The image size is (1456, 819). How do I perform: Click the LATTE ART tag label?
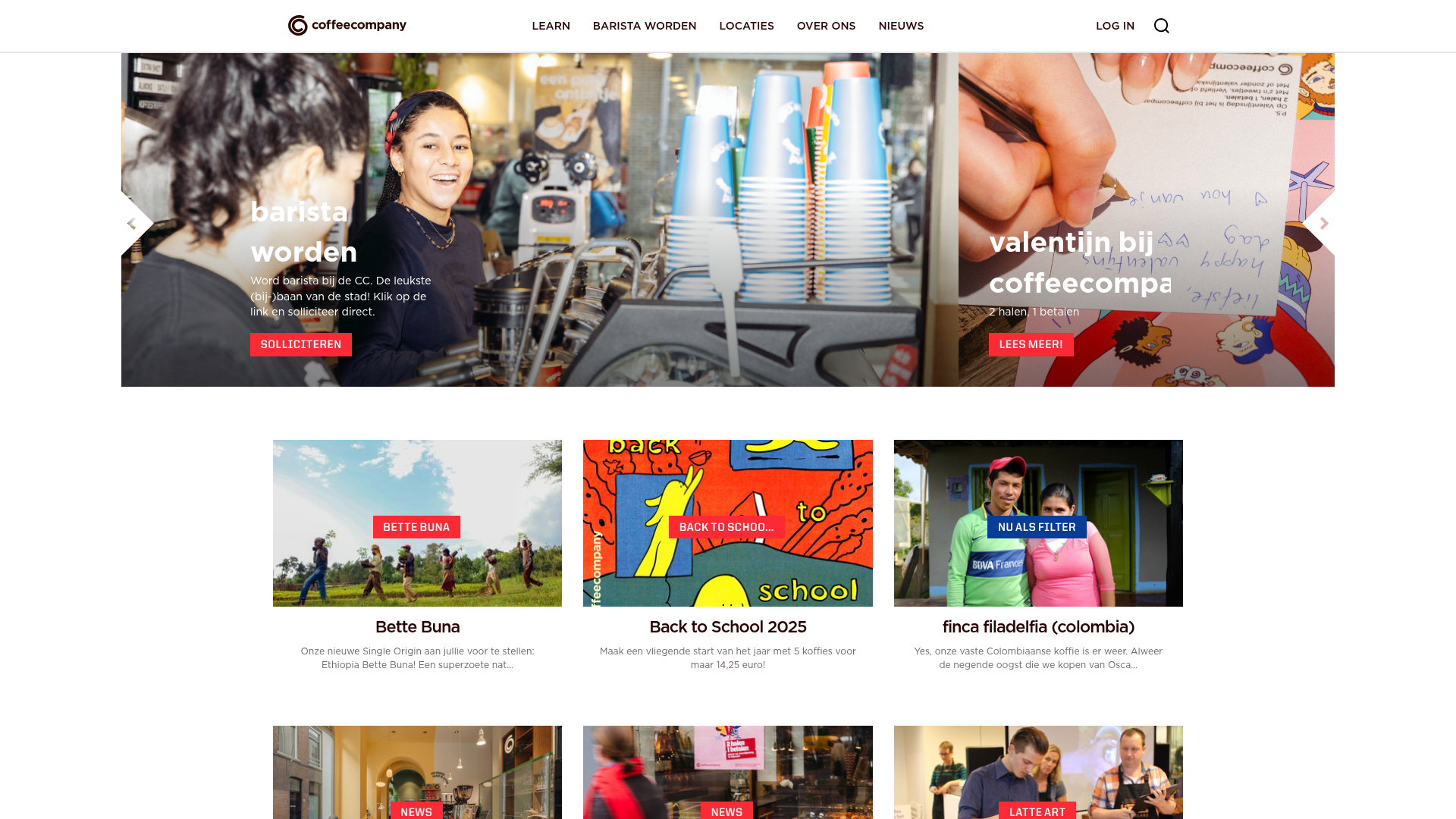tap(1037, 811)
